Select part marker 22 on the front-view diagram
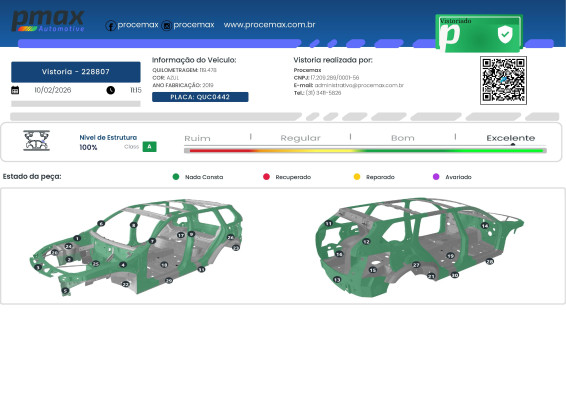The width and height of the screenshot is (566, 400). pyautogui.click(x=126, y=284)
